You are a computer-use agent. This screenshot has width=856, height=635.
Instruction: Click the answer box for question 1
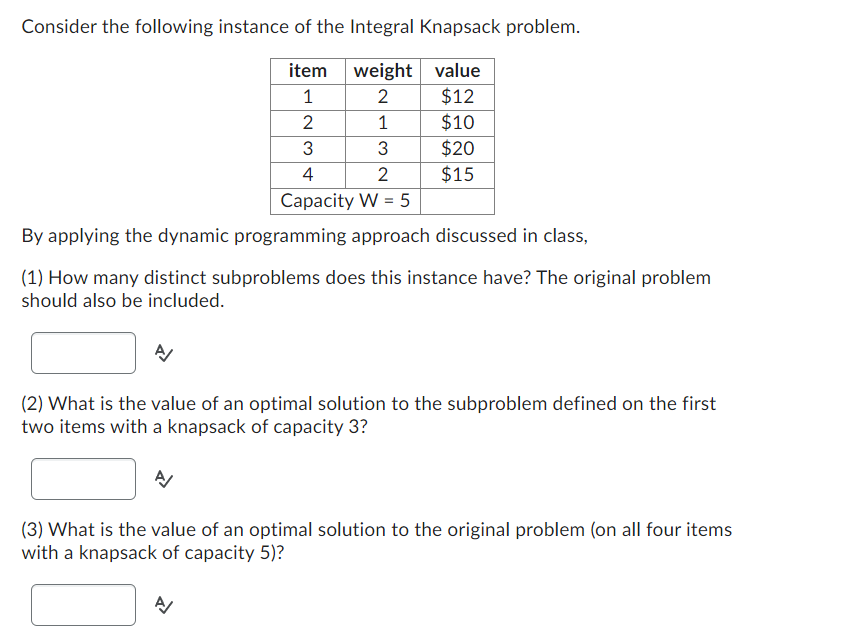coord(83,352)
